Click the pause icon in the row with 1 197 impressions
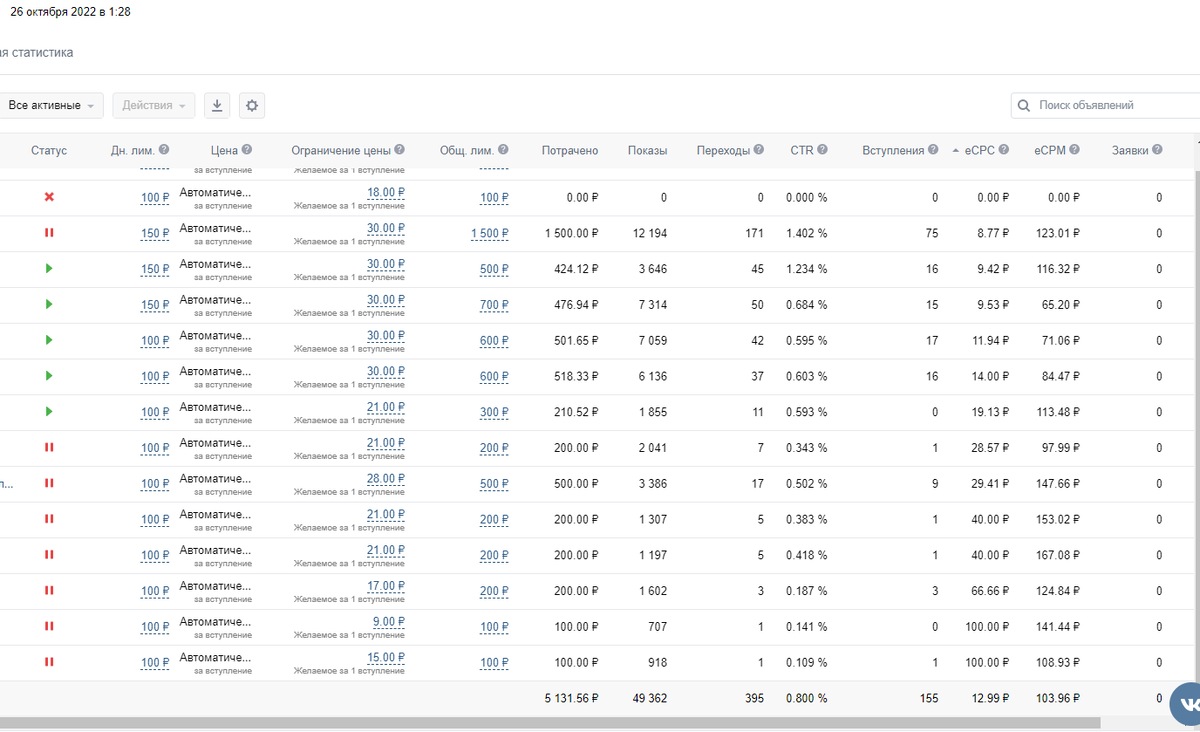This screenshot has height=732, width=1200. click(49, 555)
